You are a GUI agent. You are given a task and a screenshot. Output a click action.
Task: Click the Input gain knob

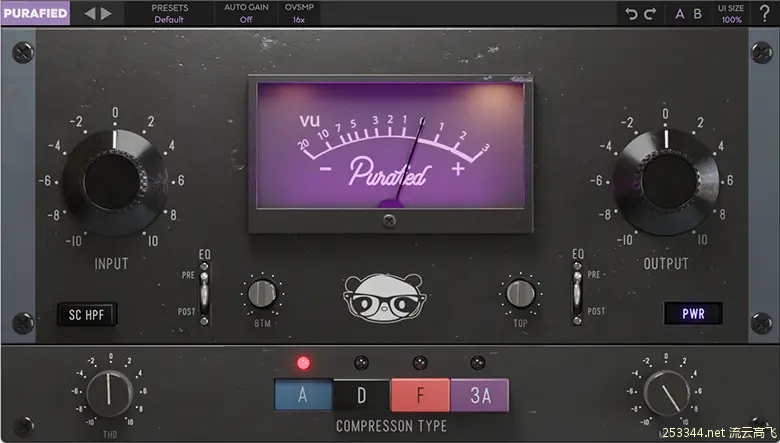(114, 181)
